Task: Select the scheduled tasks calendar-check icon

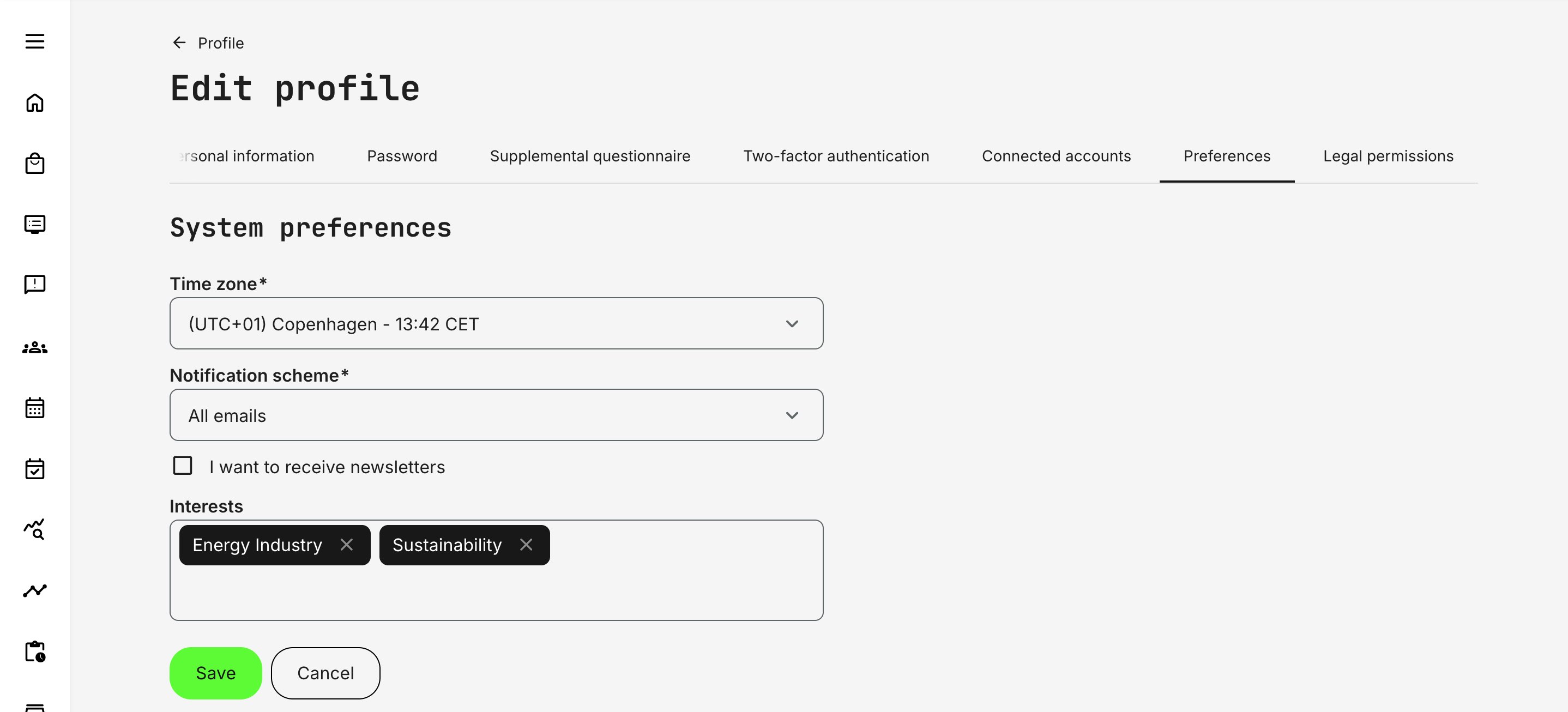Action: [x=35, y=469]
